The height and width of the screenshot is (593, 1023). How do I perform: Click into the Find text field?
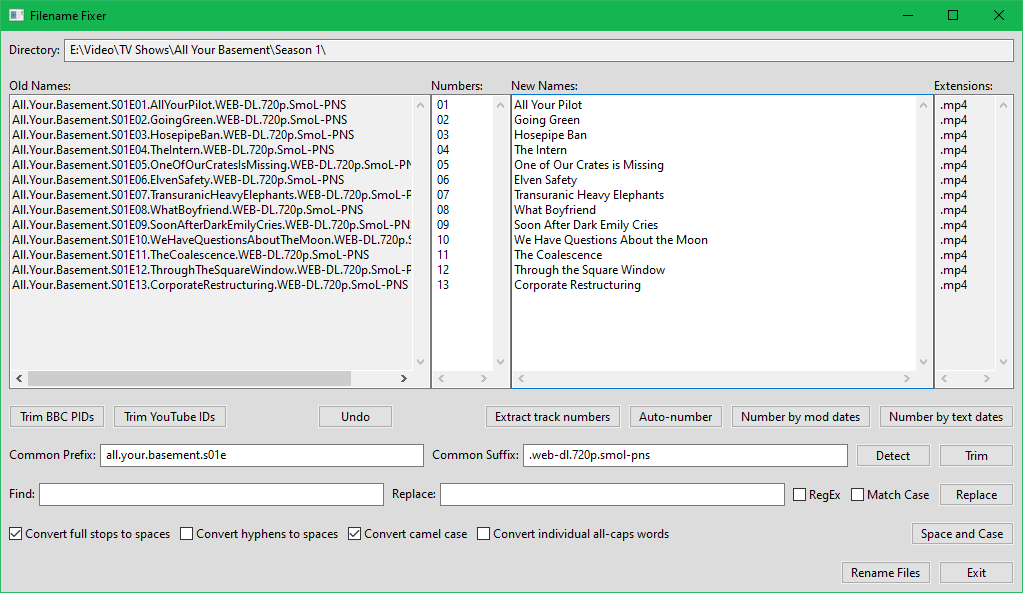click(211, 495)
